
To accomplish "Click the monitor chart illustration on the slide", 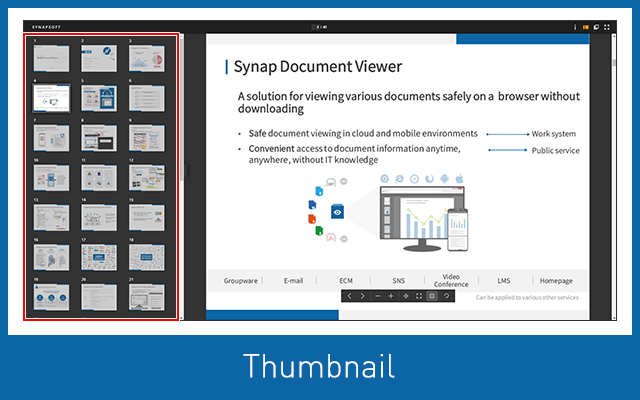I will pyautogui.click(x=422, y=219).
